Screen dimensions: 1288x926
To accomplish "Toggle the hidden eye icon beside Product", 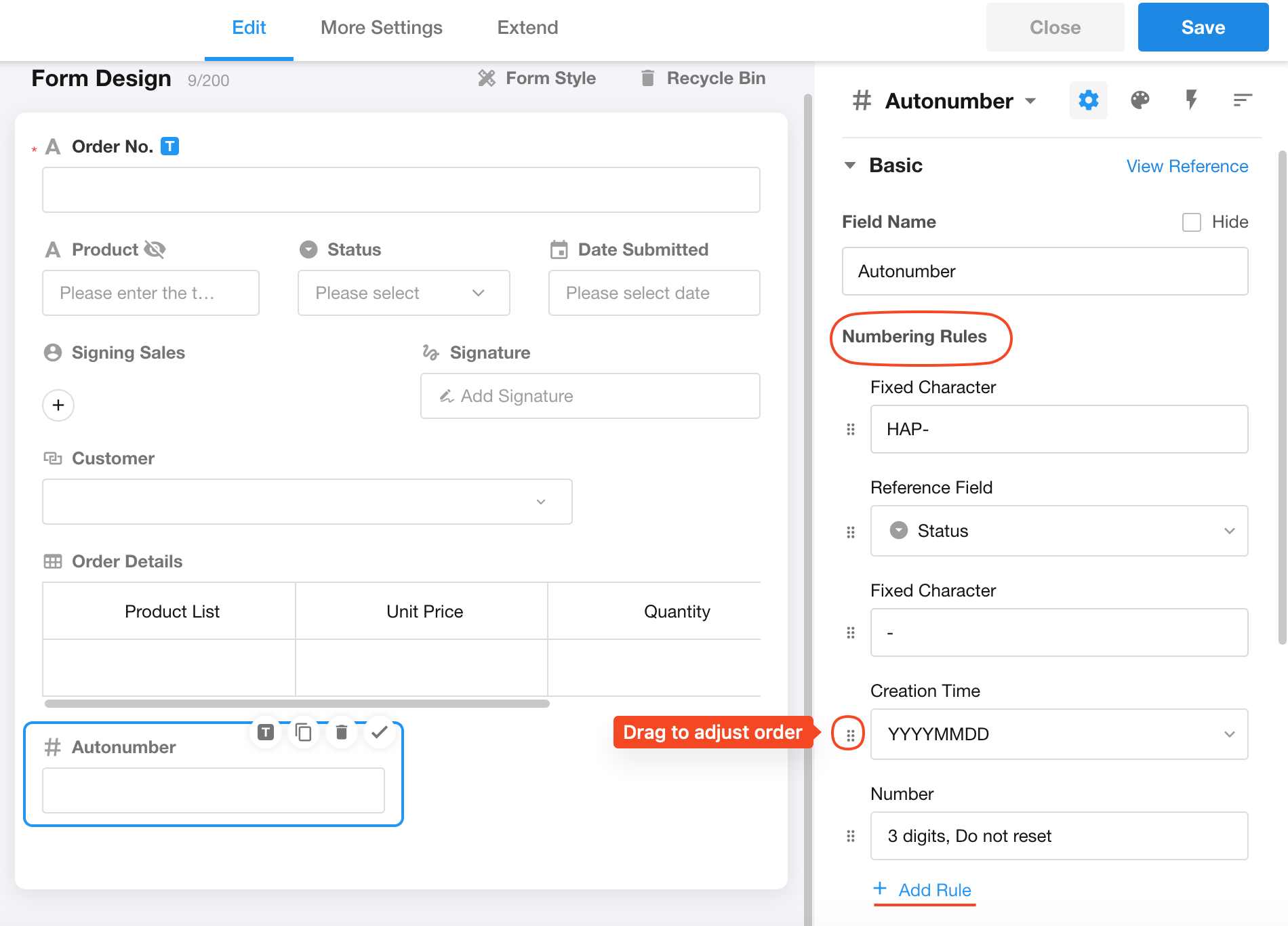I will [x=155, y=249].
